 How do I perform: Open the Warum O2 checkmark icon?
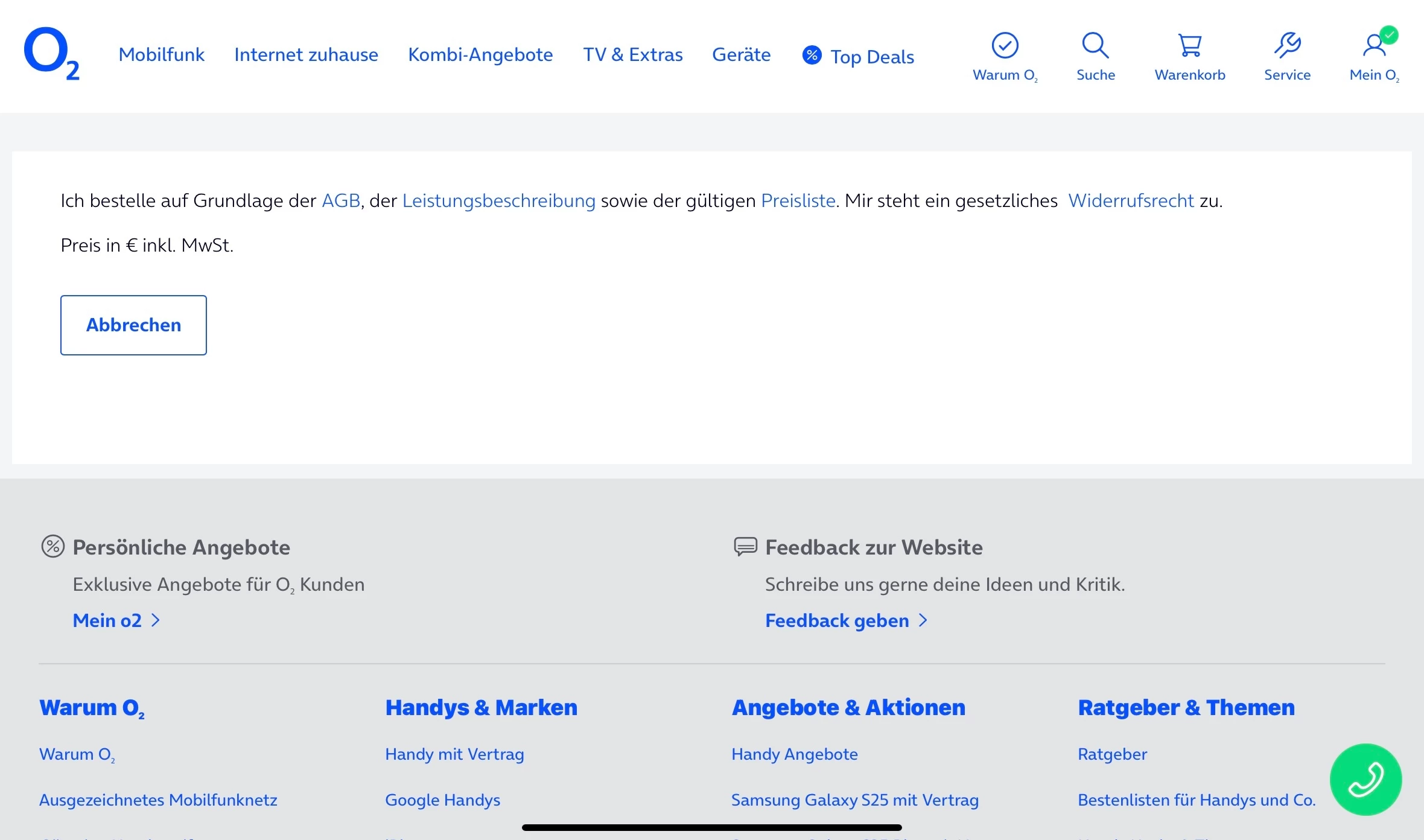pyautogui.click(x=1005, y=46)
